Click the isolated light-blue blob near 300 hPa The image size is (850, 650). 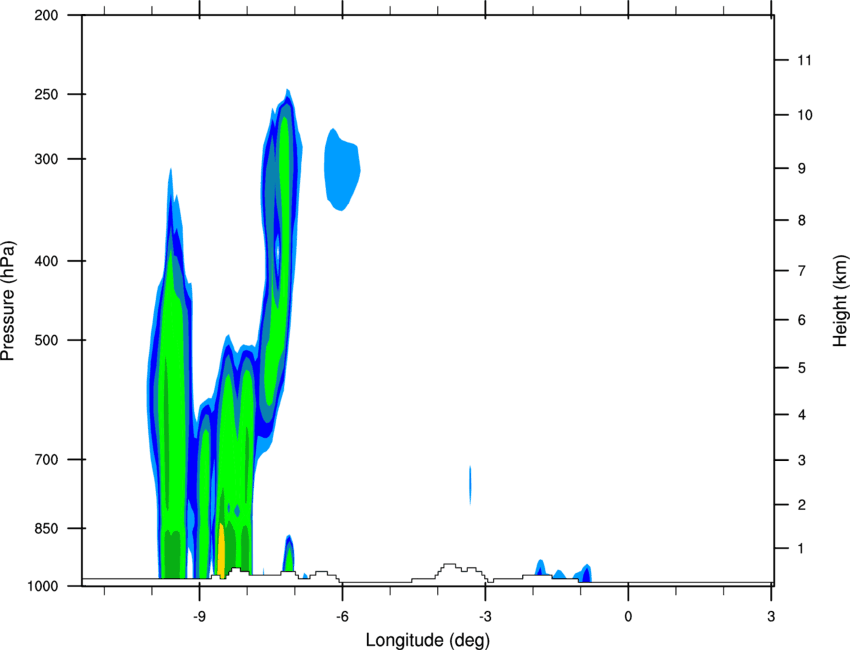click(342, 169)
